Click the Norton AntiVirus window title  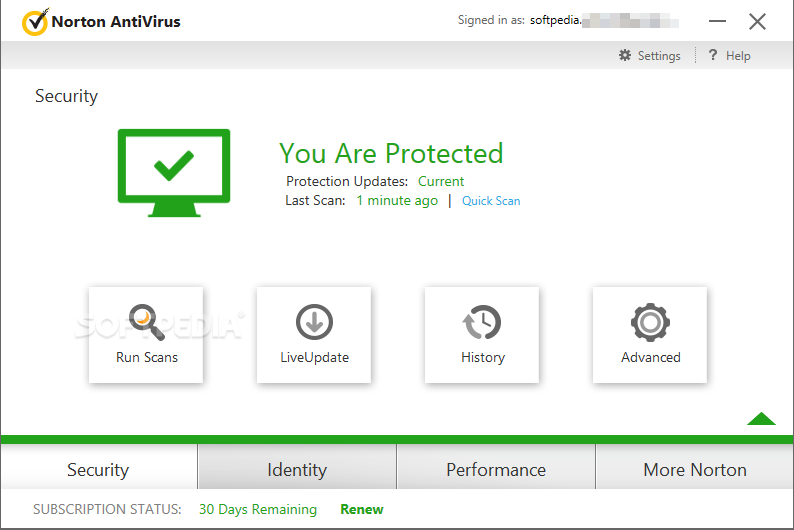pyautogui.click(x=116, y=22)
